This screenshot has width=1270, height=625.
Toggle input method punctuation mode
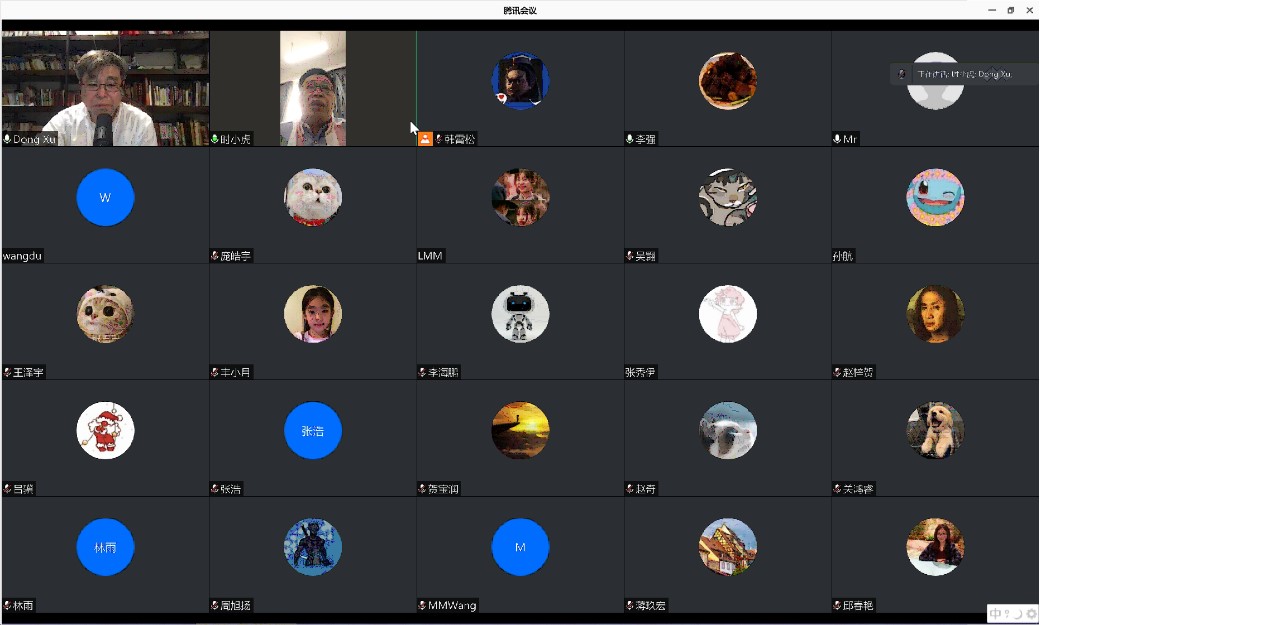tap(1007, 614)
